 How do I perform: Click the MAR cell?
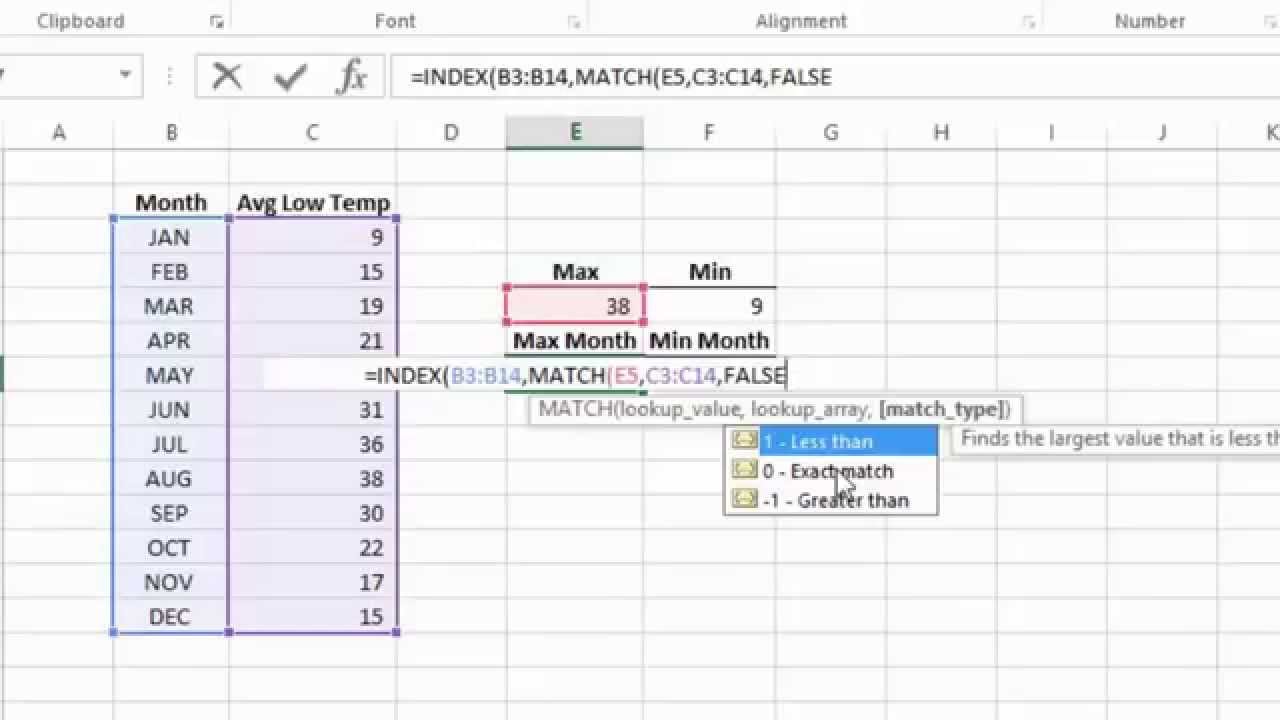pos(171,306)
